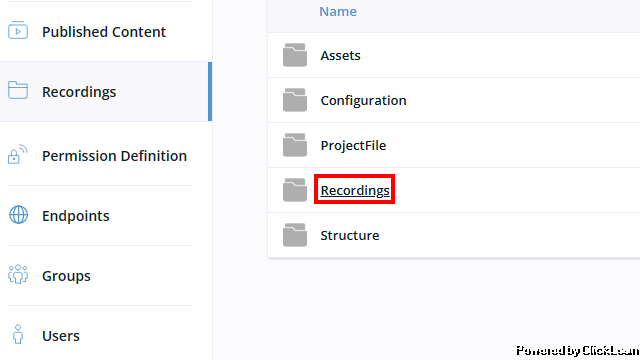Click the Assets folder icon
The image size is (640, 360).
click(295, 55)
